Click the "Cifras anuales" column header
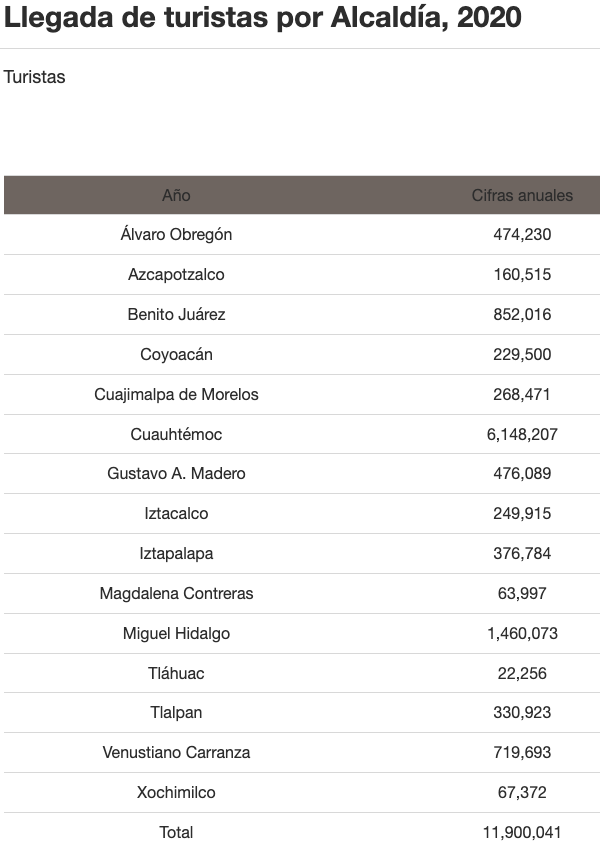The image size is (600, 851). tap(522, 195)
